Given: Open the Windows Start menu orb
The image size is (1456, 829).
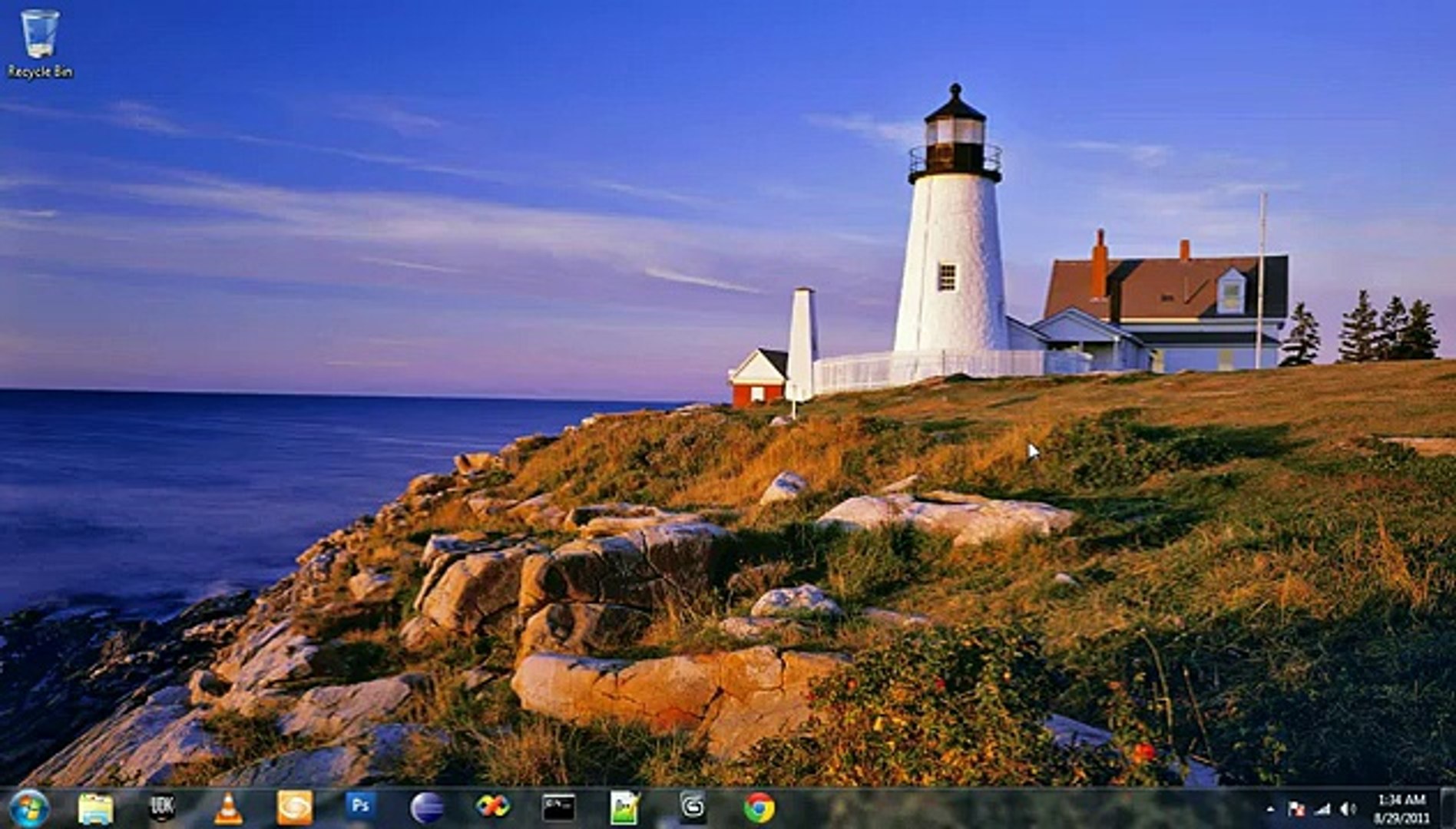Looking at the screenshot, I should coord(30,808).
